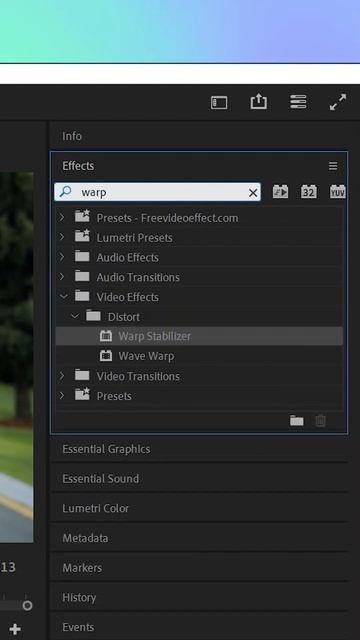
Task: Open the Info panel tab
Action: click(x=72, y=136)
